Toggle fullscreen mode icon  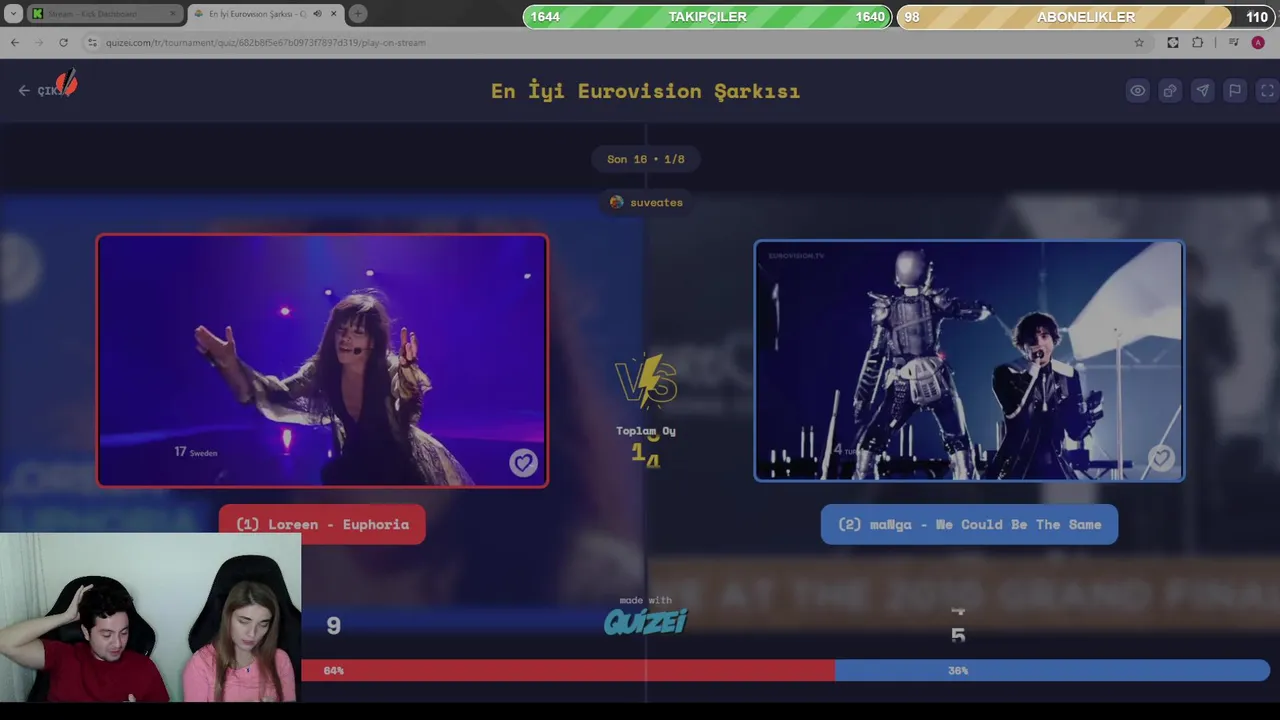[1267, 91]
